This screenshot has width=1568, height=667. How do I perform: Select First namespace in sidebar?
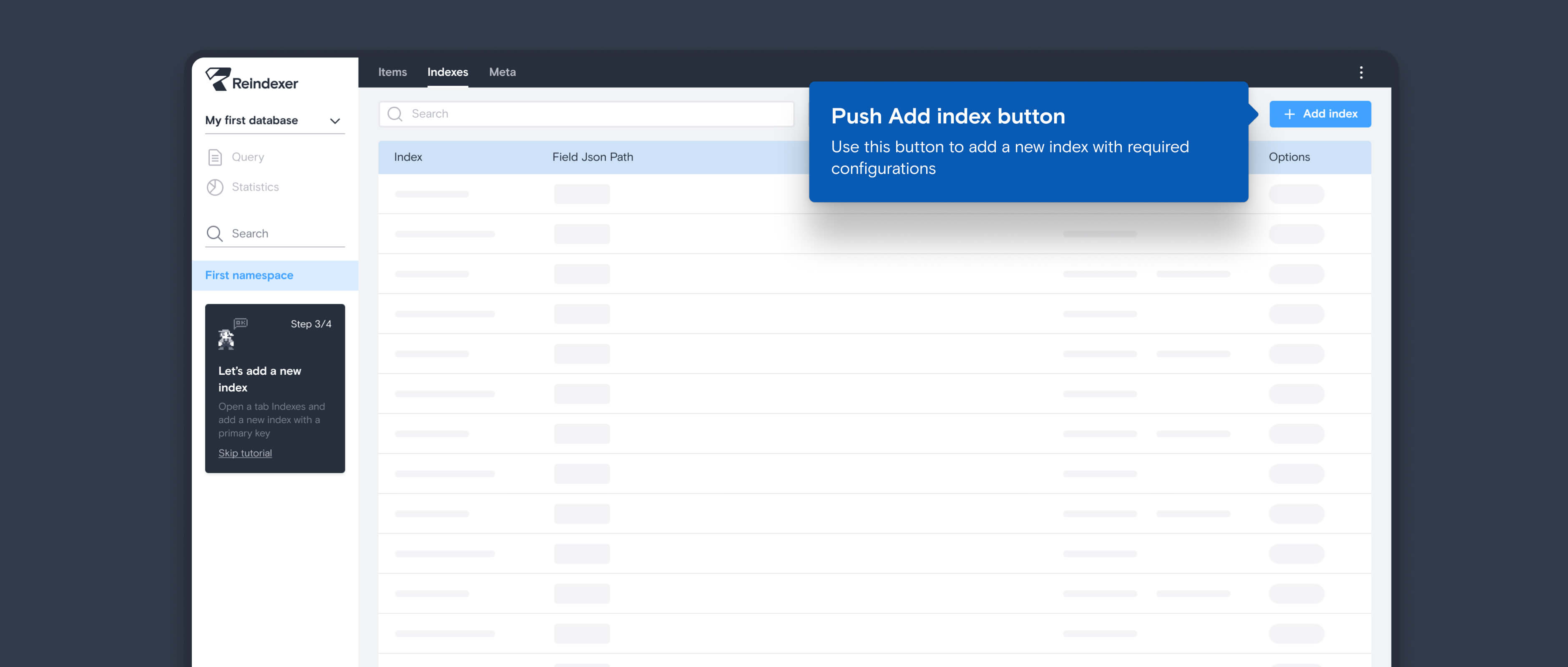click(274, 276)
